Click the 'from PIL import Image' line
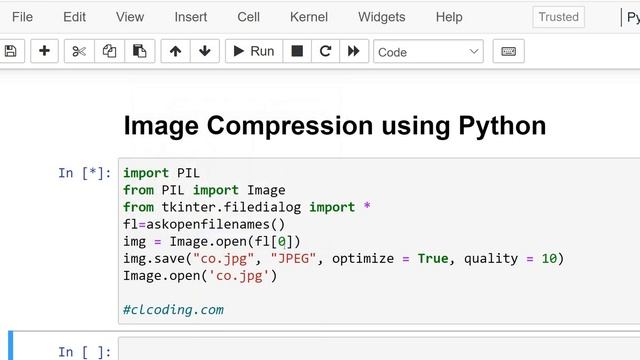The image size is (640, 360). click(x=204, y=190)
